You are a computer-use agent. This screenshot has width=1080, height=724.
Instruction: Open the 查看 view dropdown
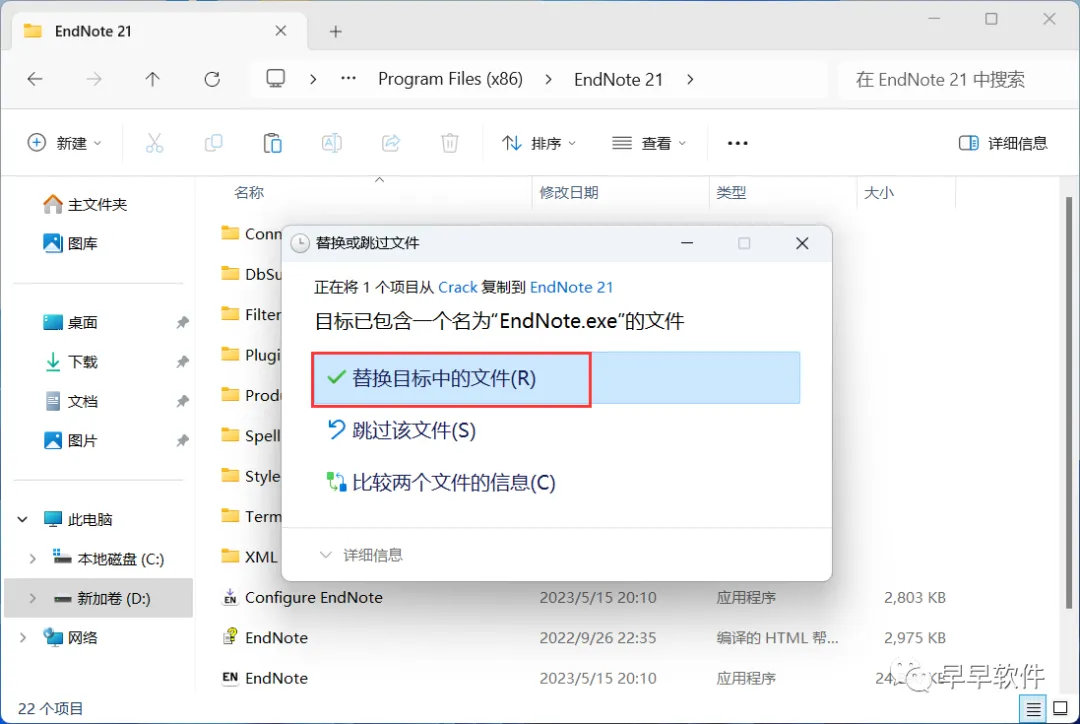click(649, 143)
